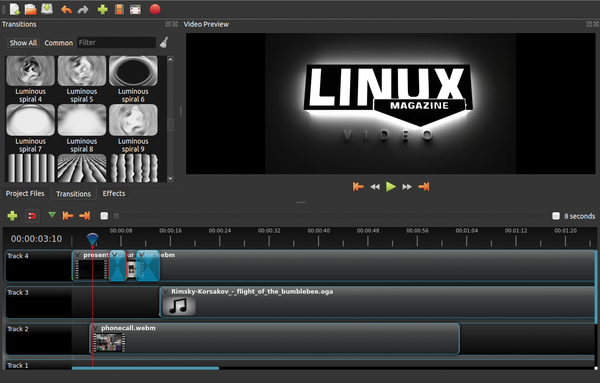Undo the last action with the orange arrow
The width and height of the screenshot is (600, 383).
pyautogui.click(x=67, y=10)
